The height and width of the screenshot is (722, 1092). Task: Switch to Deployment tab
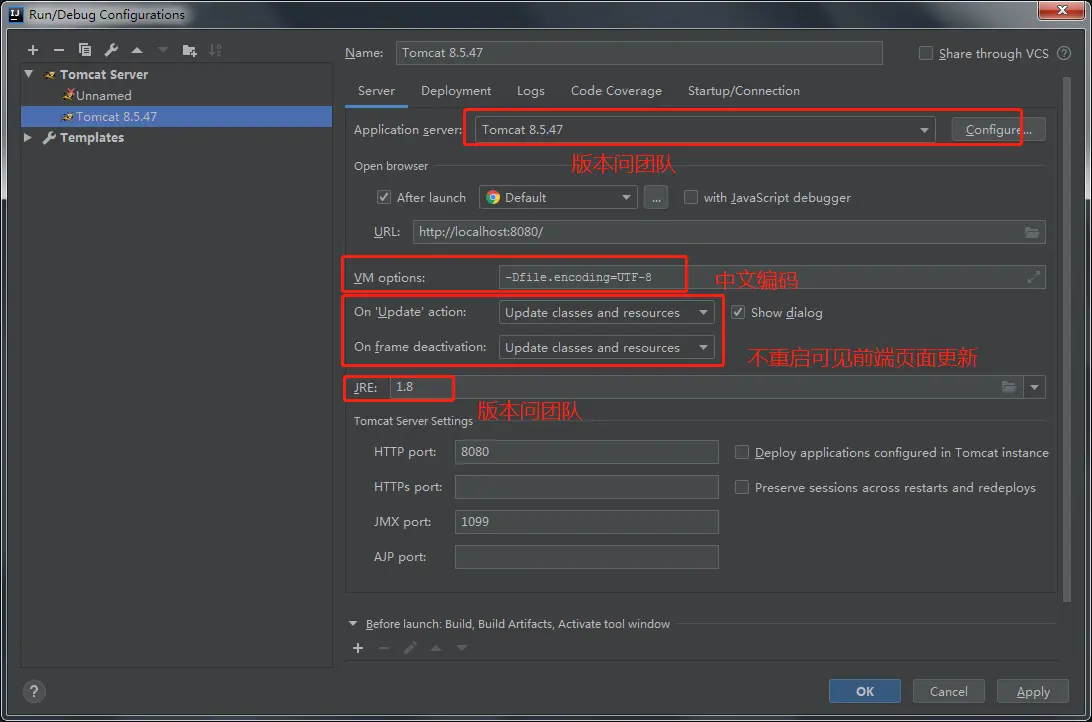pos(456,91)
